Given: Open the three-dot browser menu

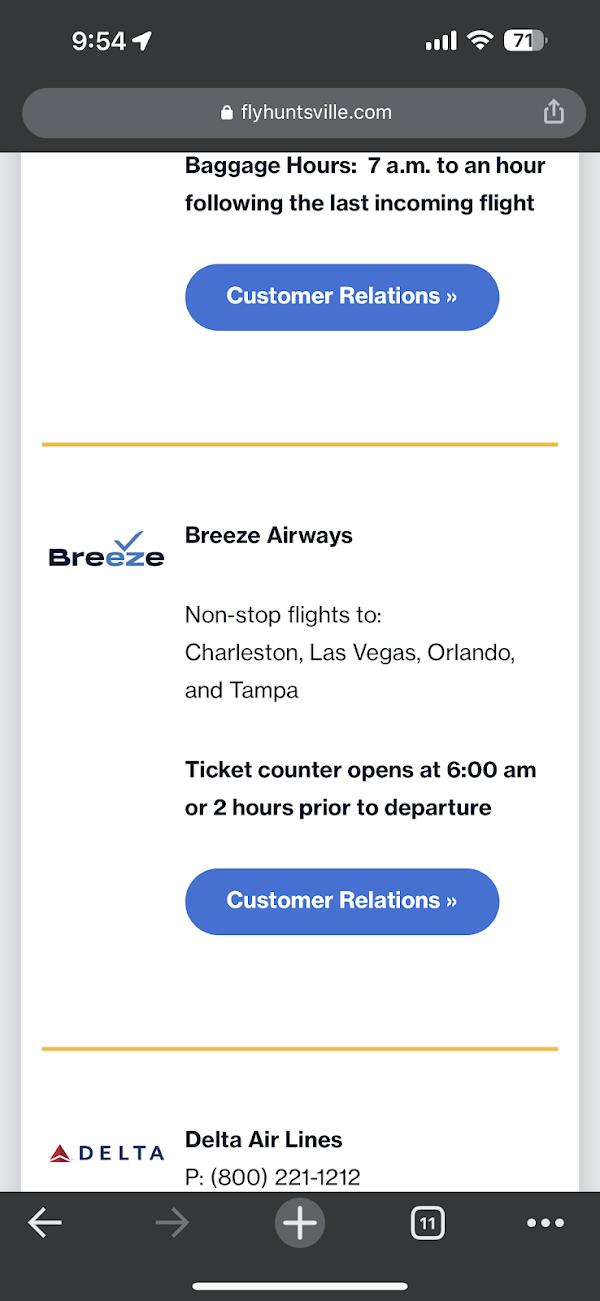Looking at the screenshot, I should point(545,1222).
